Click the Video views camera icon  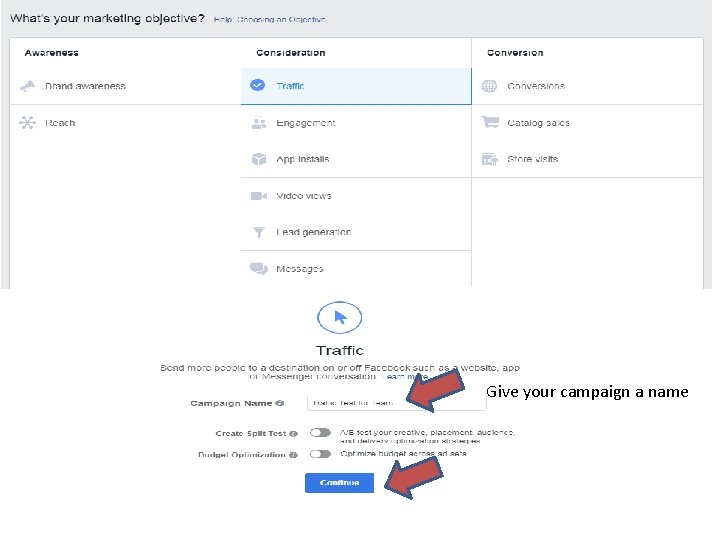tap(259, 196)
